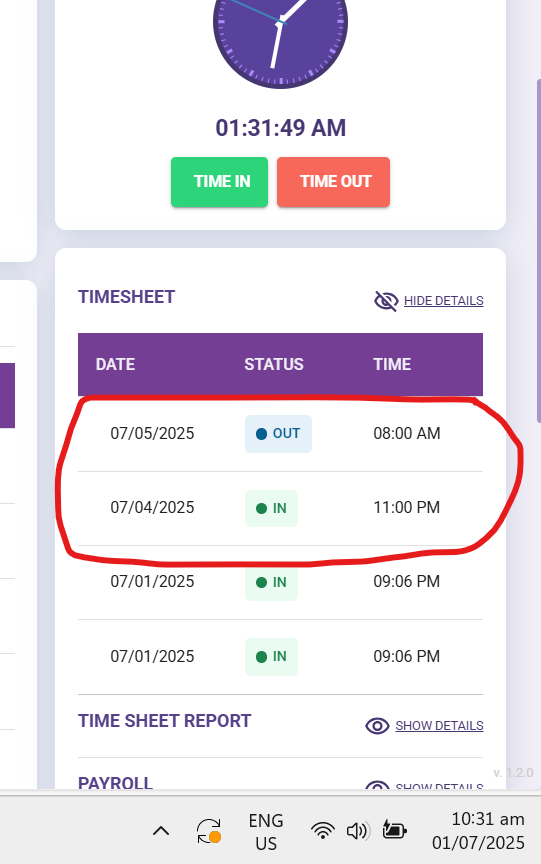Viewport: 541px width, 864px height.
Task: Select the IN status badge on 07/04/2025
Action: pyautogui.click(x=272, y=508)
